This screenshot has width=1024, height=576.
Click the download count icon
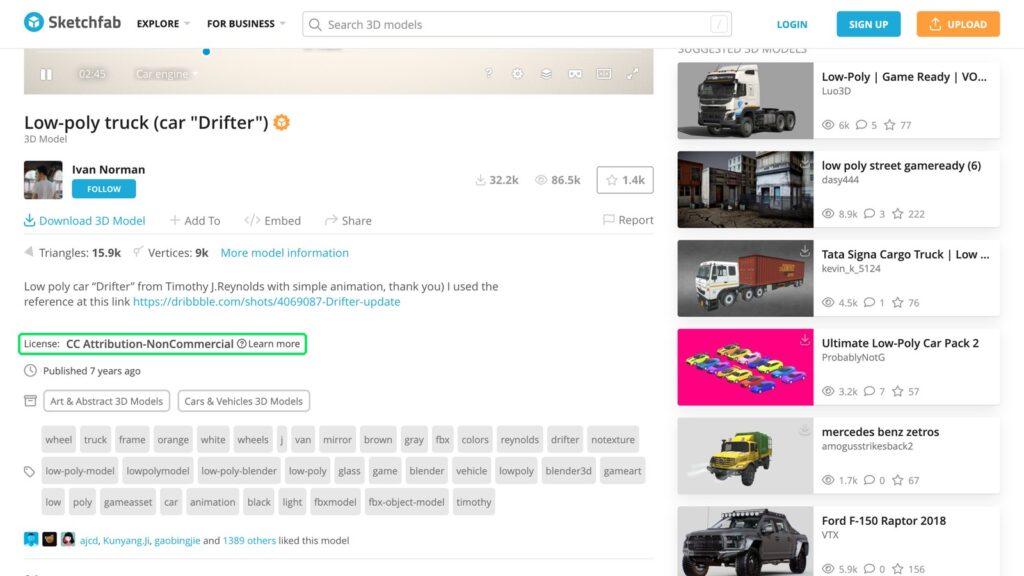pos(481,180)
